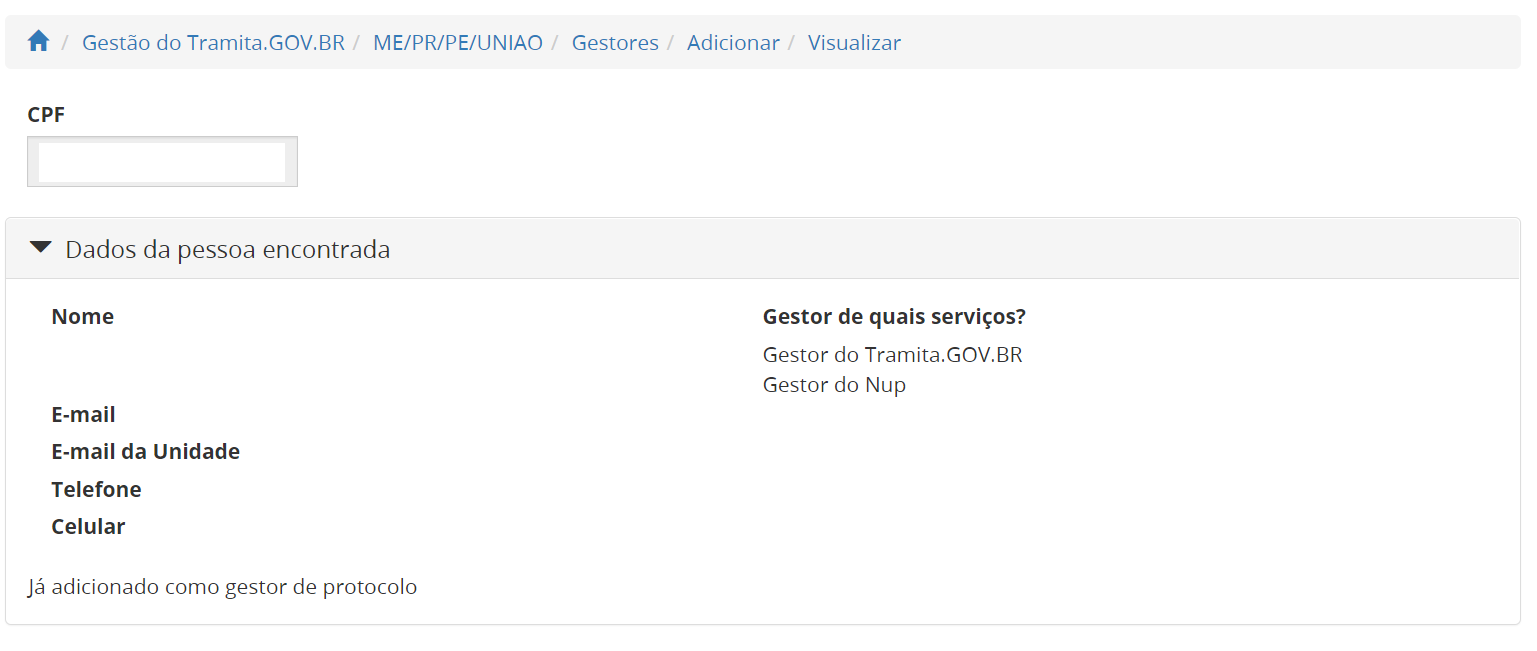
Task: Click the E-mail label
Action: click(x=83, y=414)
